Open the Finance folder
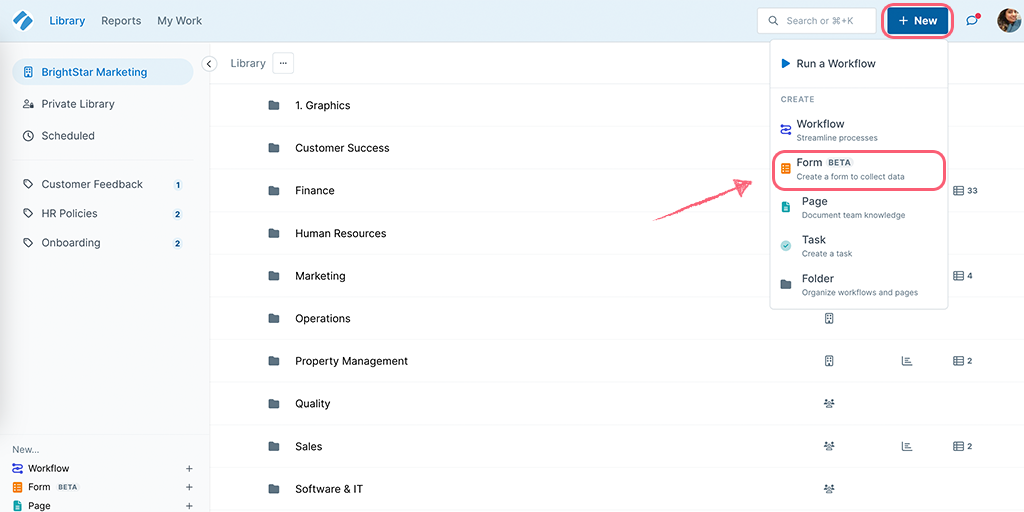This screenshot has height=512, width=1024. coord(315,191)
